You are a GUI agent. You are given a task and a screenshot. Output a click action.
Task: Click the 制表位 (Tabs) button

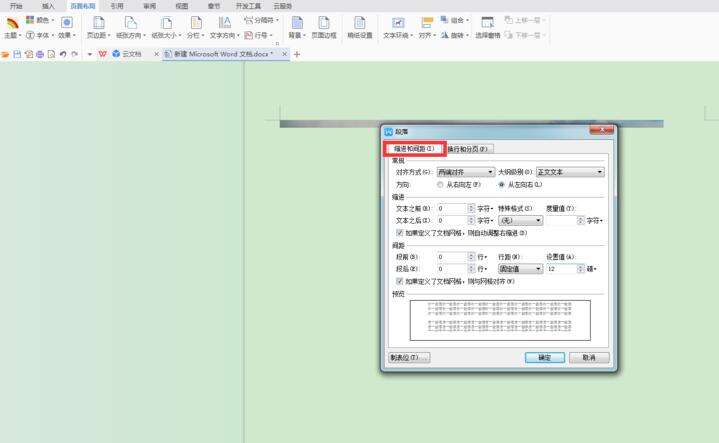coord(409,358)
